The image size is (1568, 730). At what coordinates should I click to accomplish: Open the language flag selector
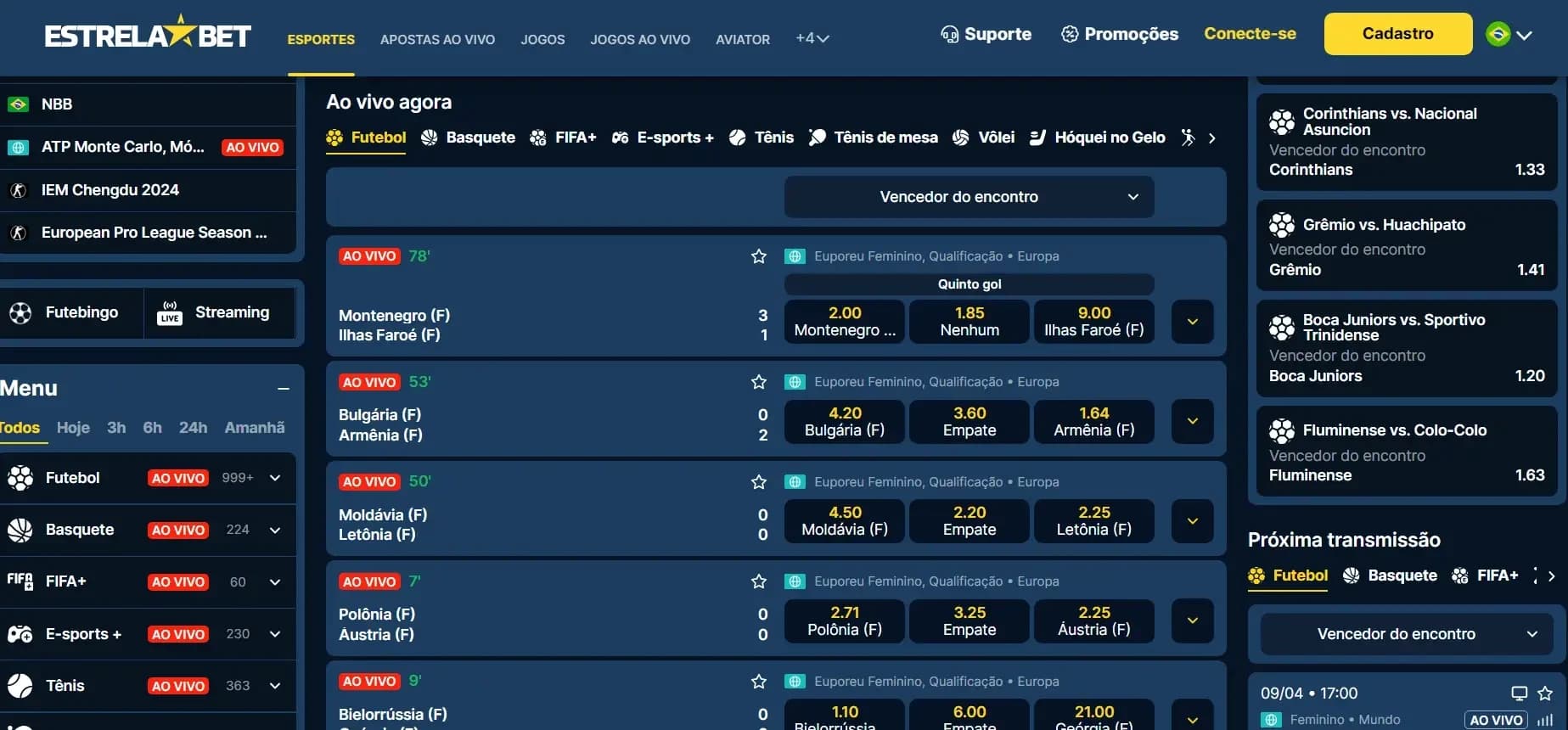pos(1509,35)
